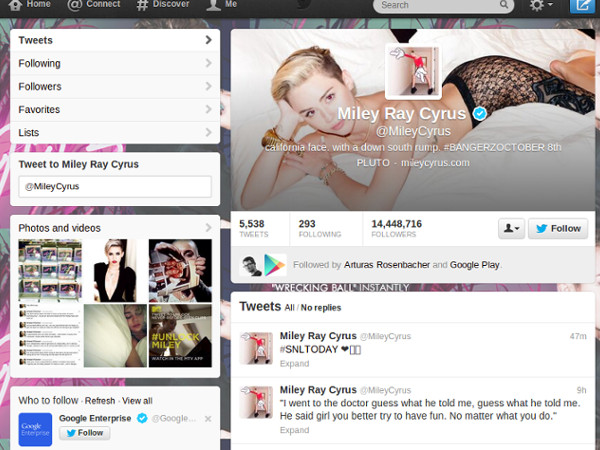This screenshot has height=450, width=600.
Task: Select the Following sidebar item
Action: pyautogui.click(x=115, y=63)
